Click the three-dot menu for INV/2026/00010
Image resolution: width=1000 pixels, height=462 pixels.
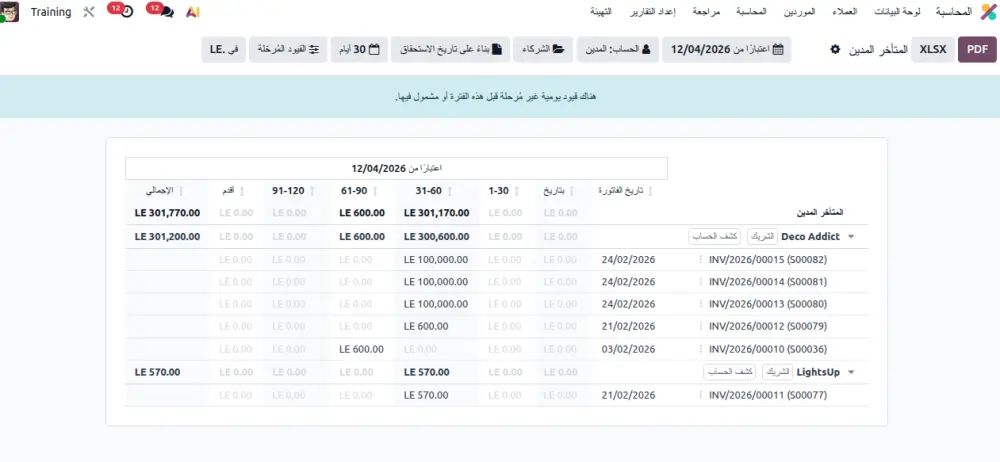pyautogui.click(x=700, y=349)
